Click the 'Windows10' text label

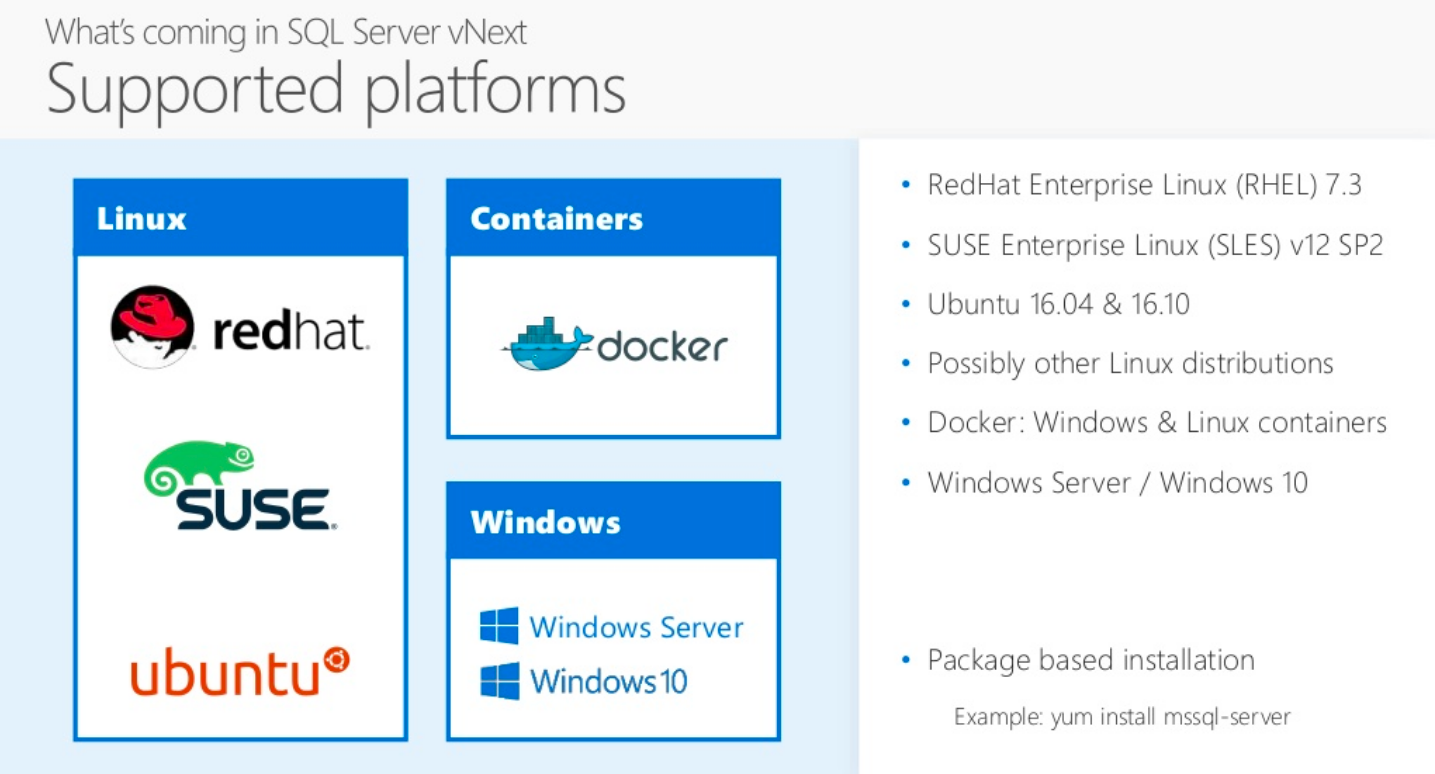[609, 682]
